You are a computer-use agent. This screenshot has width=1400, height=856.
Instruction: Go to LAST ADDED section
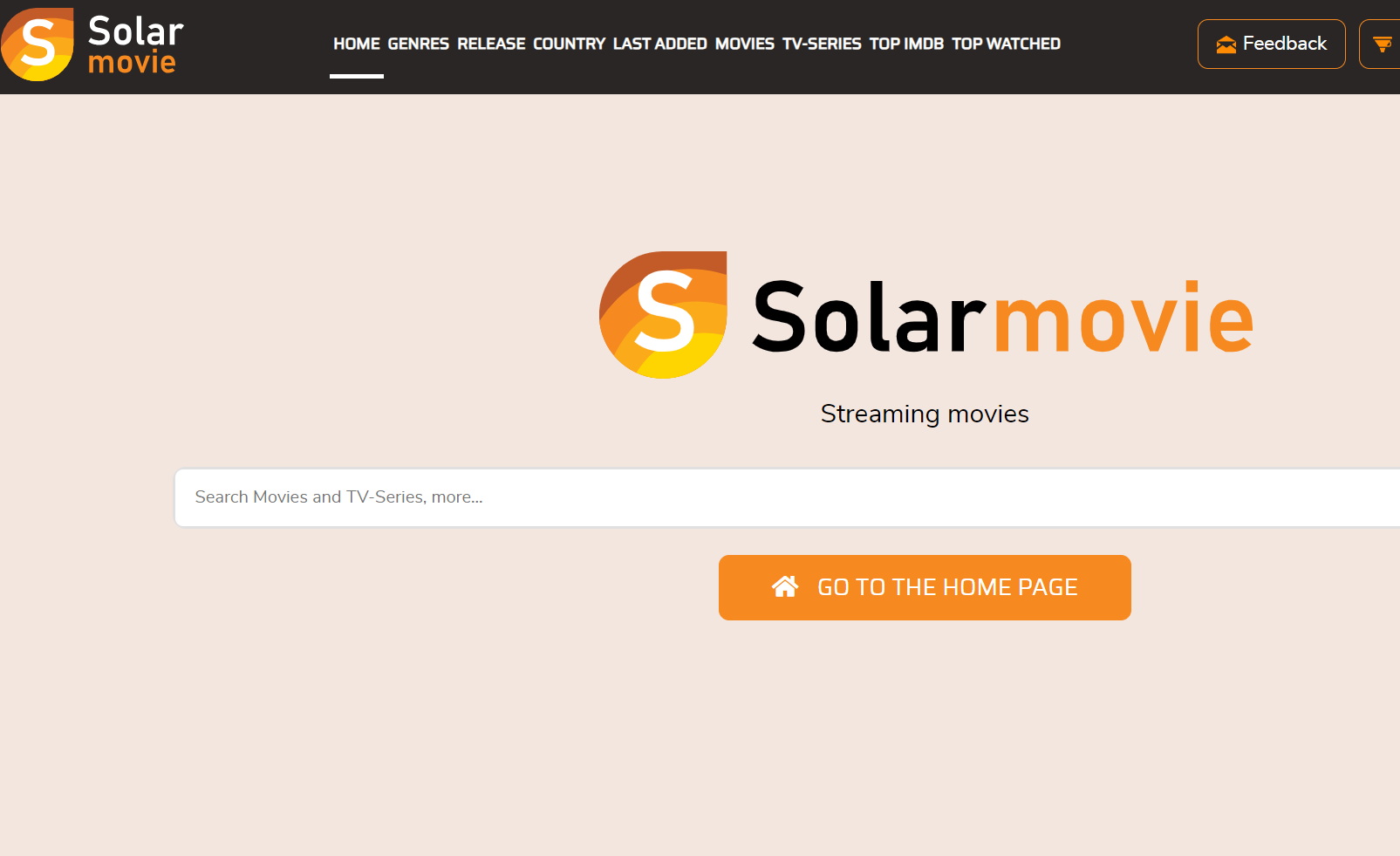(659, 44)
